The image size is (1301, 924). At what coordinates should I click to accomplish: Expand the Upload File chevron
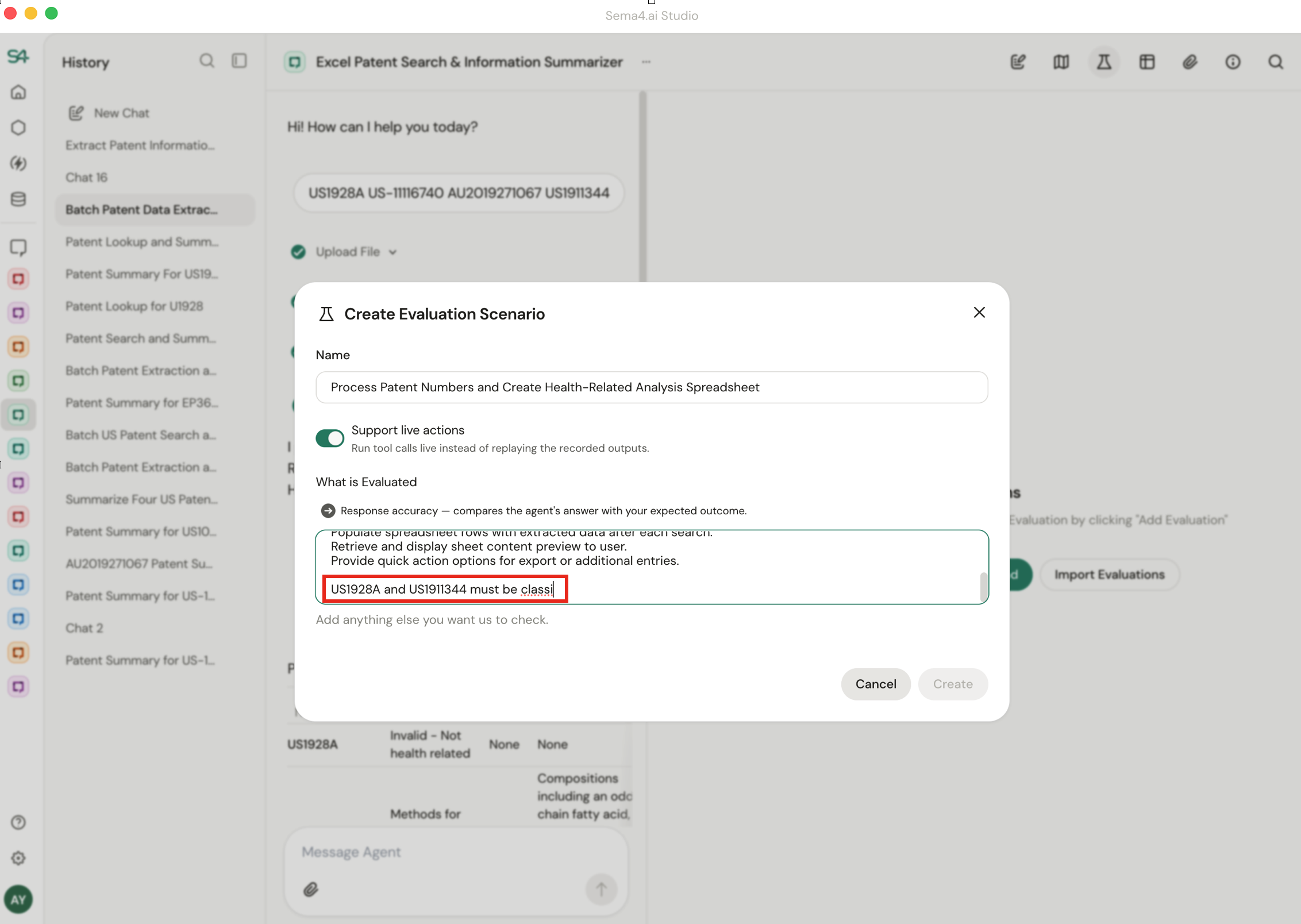coord(392,252)
